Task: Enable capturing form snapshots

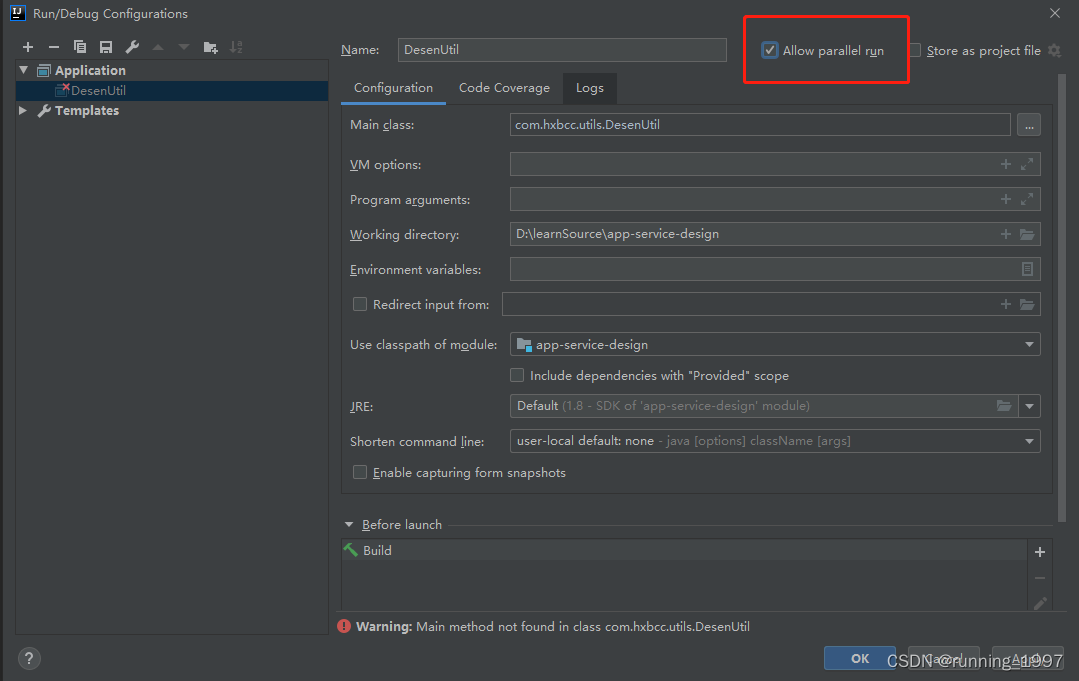Action: [x=360, y=472]
